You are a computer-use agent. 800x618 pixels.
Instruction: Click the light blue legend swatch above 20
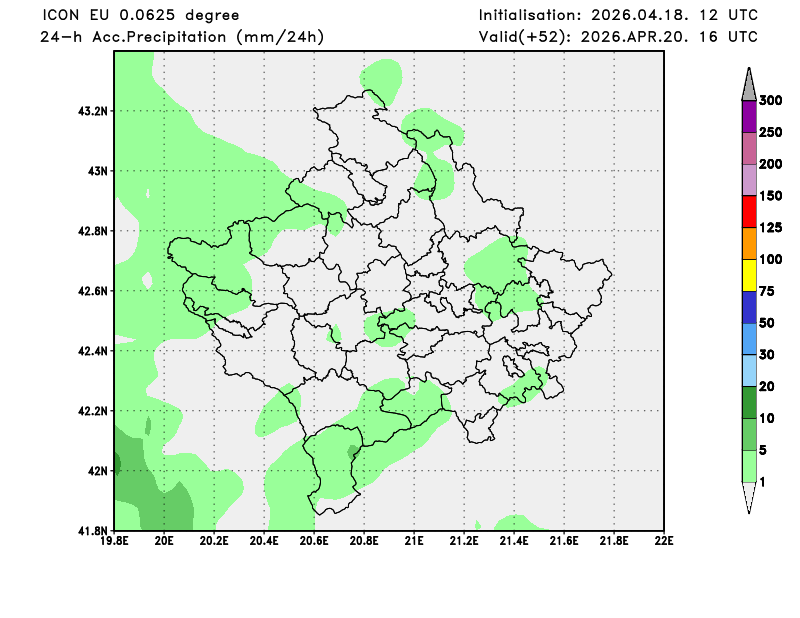click(749, 371)
